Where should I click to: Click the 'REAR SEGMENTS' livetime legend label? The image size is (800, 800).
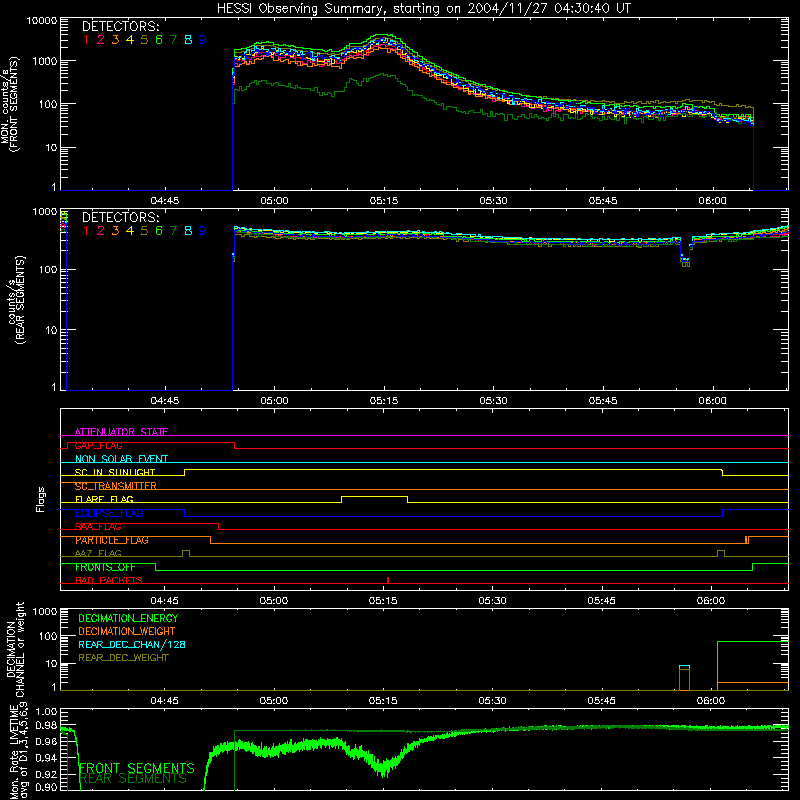133,779
